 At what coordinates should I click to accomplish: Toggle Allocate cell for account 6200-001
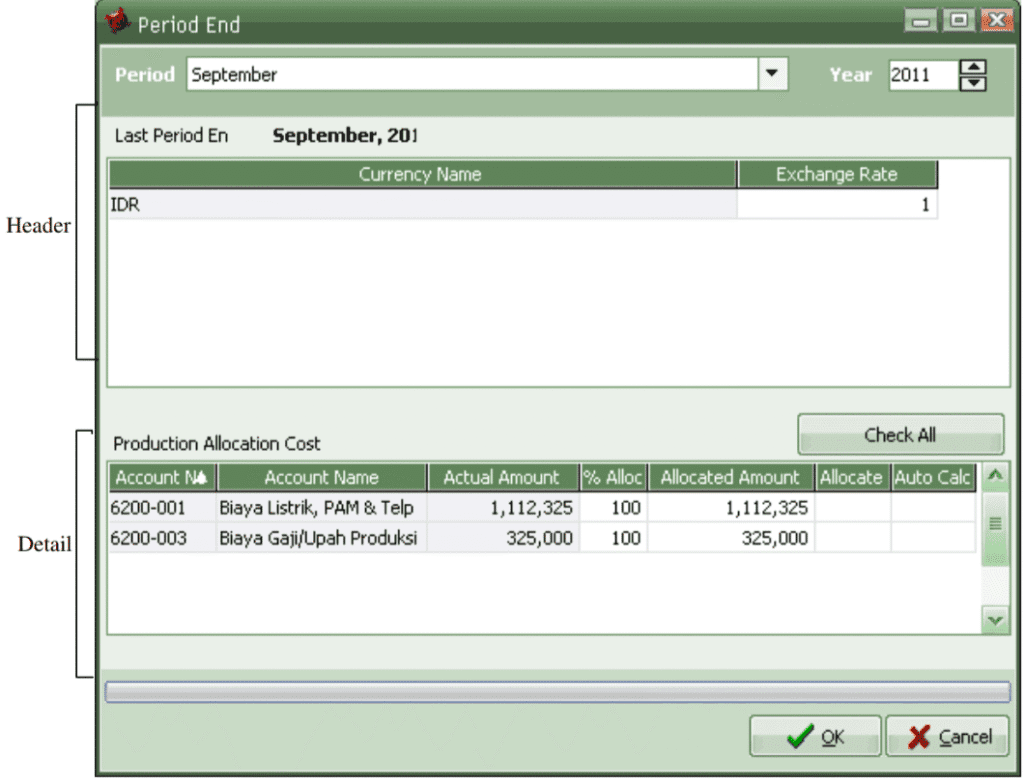(852, 508)
